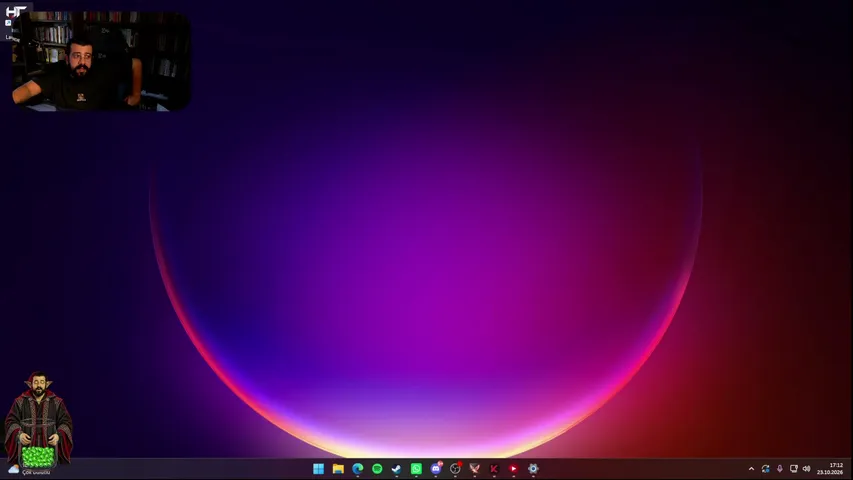Viewport: 853px width, 480px height.
Task: Open the volume speaker control
Action: point(807,469)
